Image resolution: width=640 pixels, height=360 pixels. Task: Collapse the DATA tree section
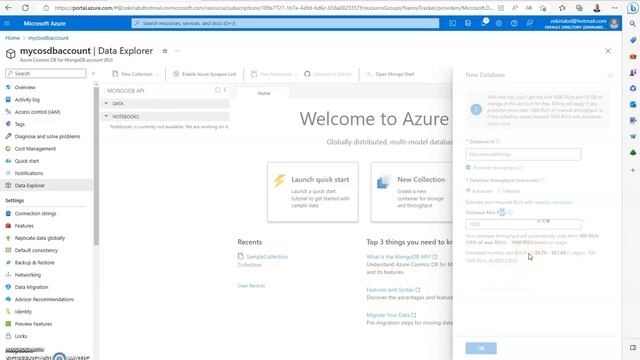pos(106,104)
